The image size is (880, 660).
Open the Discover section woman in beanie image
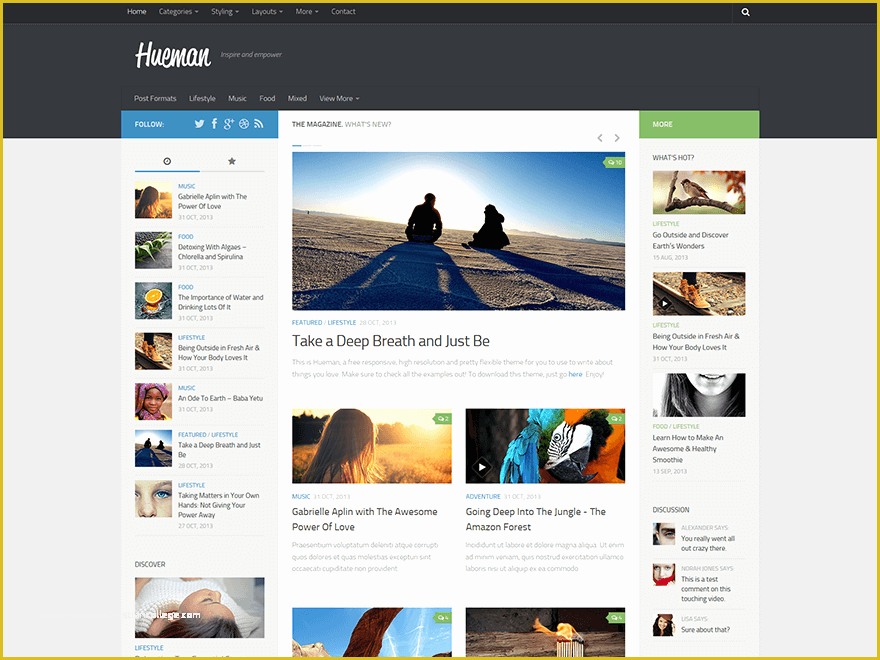pyautogui.click(x=199, y=607)
